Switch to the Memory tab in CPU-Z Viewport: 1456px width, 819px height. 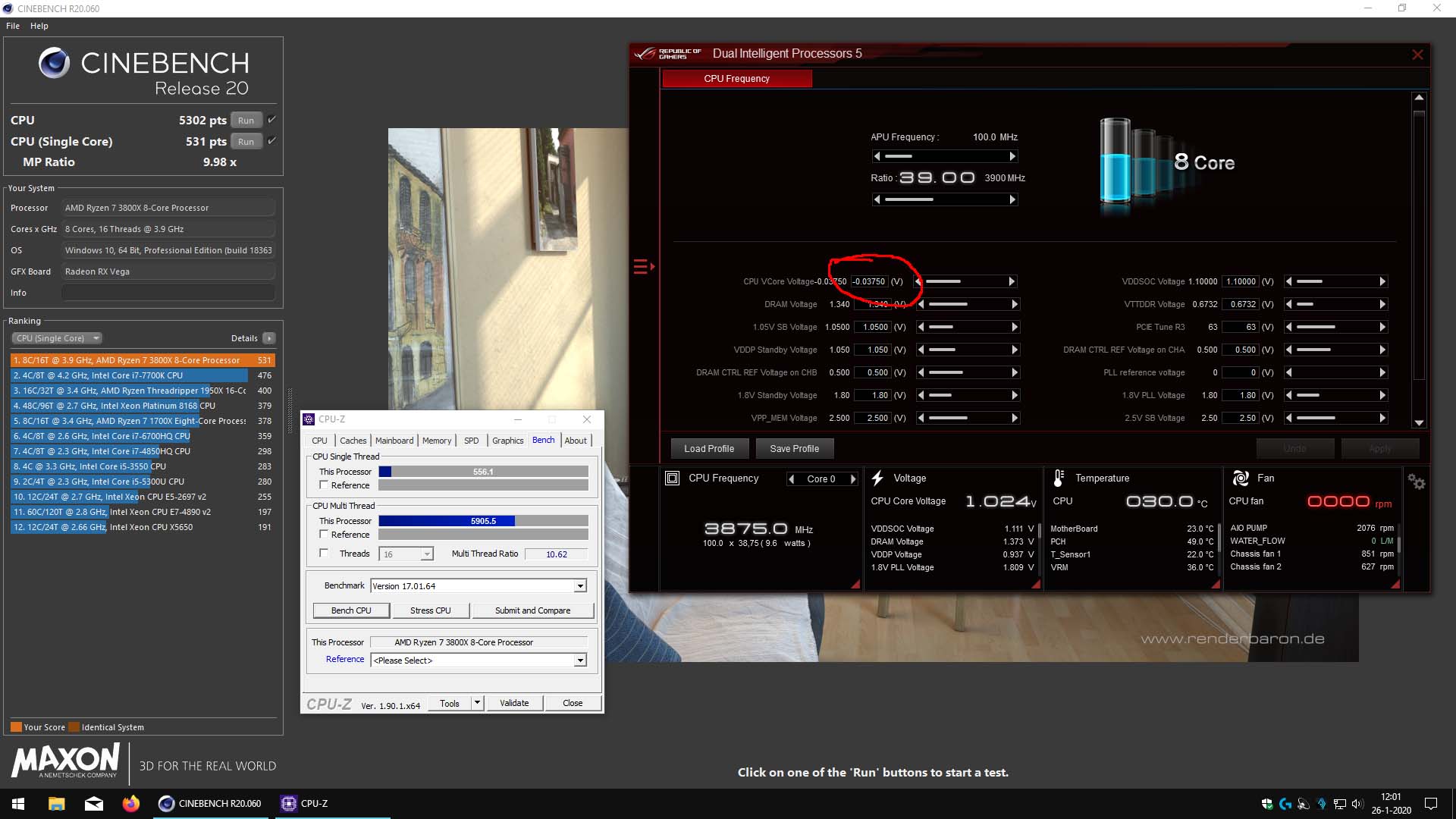pos(437,441)
